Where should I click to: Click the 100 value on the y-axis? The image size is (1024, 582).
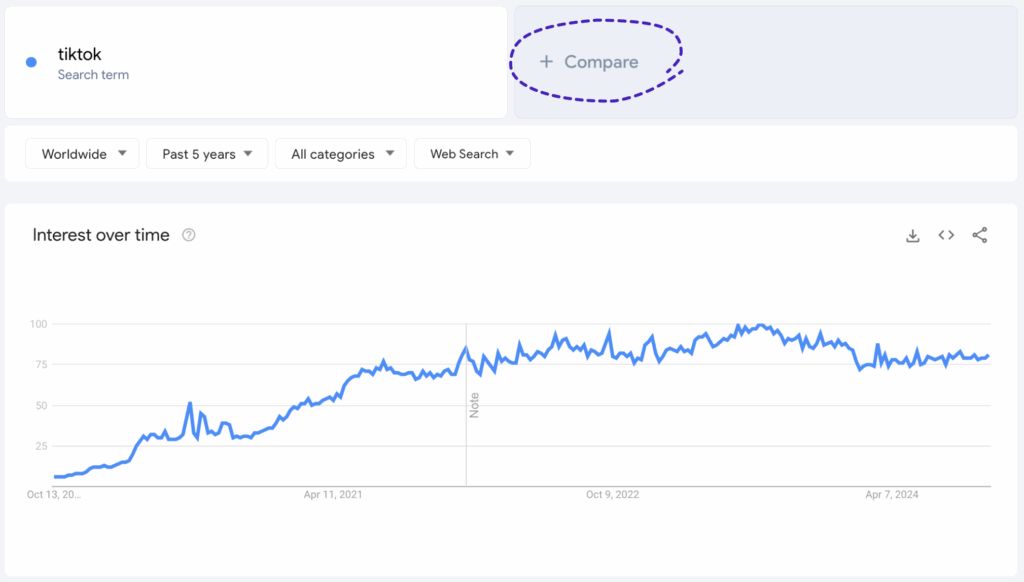39,324
